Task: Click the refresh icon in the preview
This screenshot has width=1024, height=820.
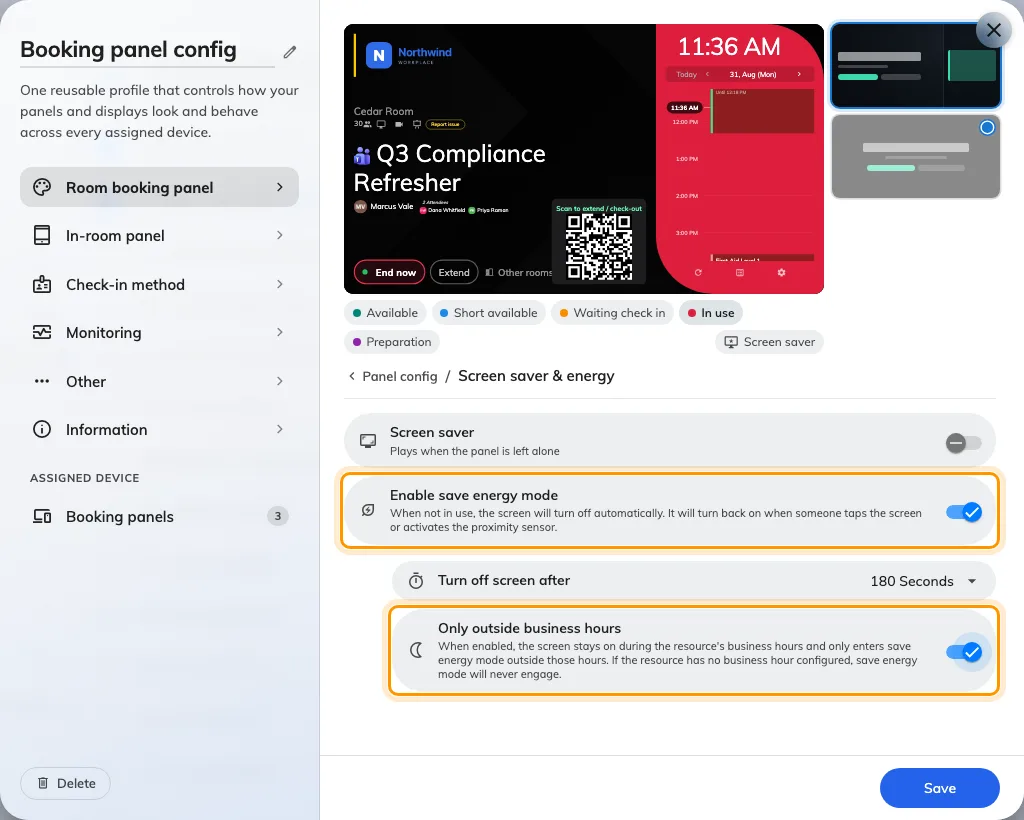Action: pyautogui.click(x=698, y=273)
